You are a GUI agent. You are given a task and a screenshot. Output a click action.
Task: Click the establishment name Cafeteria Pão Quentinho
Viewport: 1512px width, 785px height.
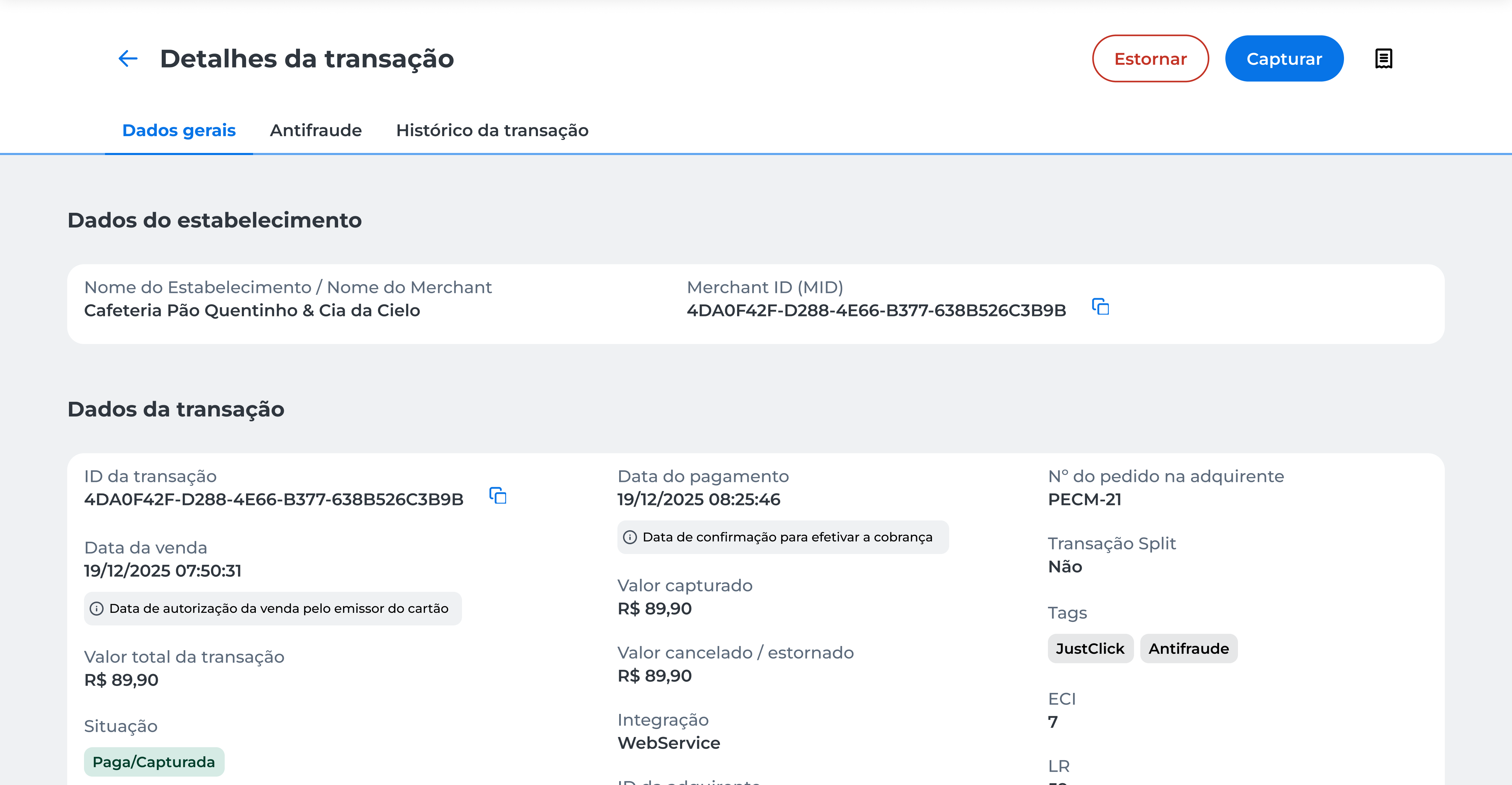click(x=252, y=310)
